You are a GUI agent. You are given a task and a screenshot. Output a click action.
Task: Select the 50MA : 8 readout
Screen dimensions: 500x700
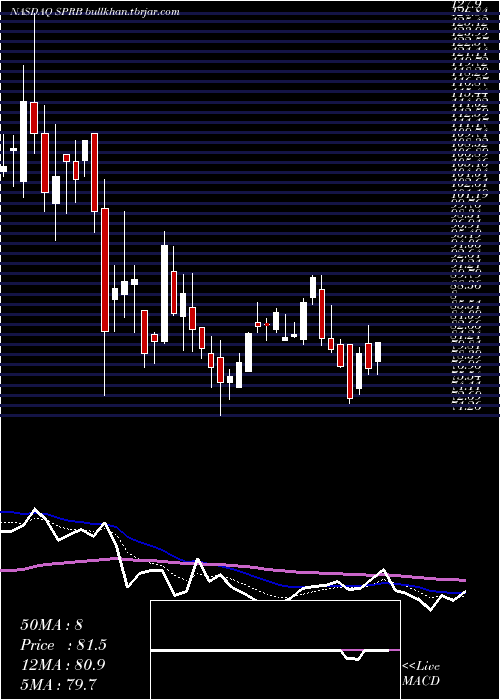click(x=51, y=625)
